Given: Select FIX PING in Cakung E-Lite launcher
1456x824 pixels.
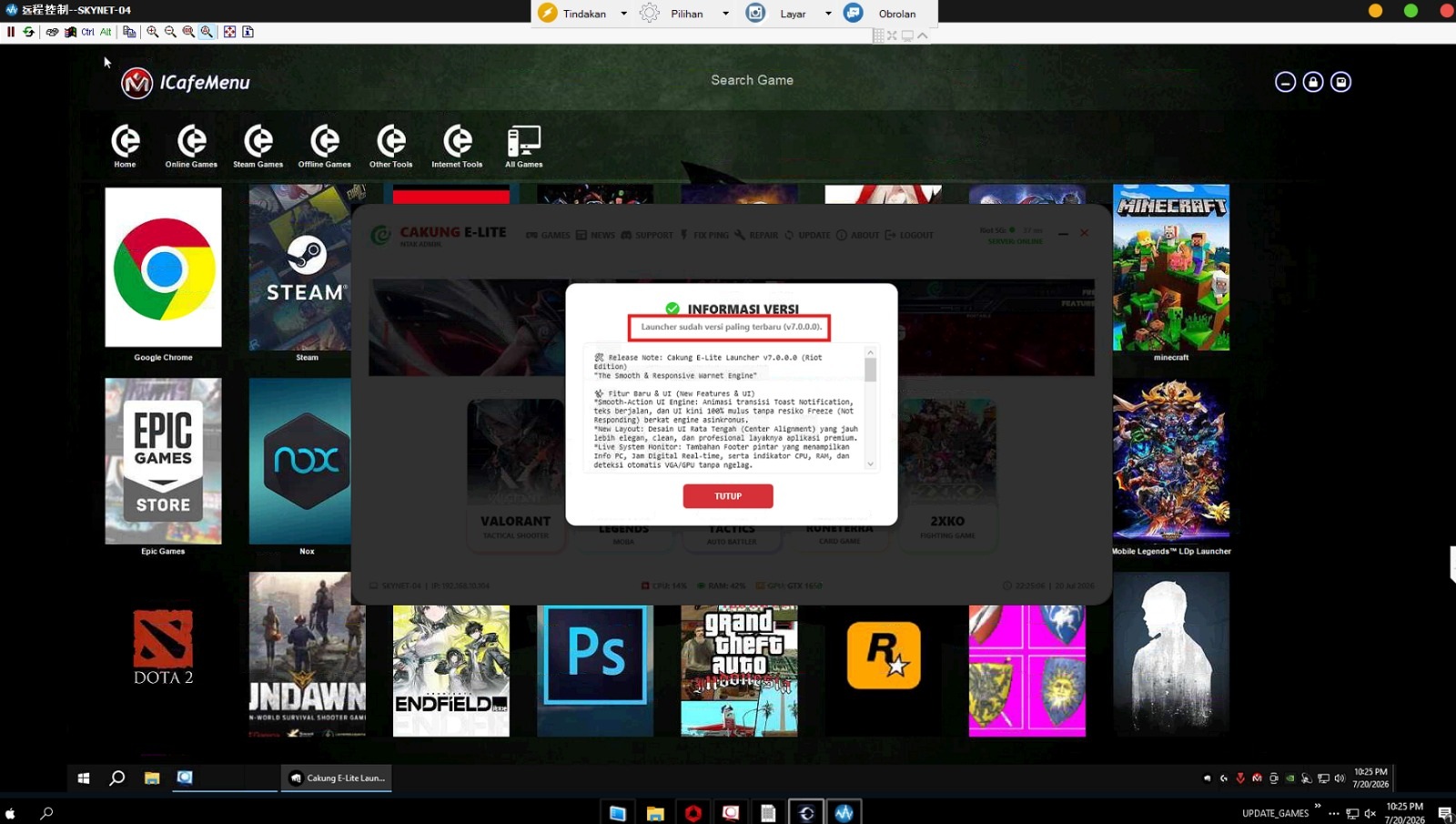Looking at the screenshot, I should click(x=704, y=235).
